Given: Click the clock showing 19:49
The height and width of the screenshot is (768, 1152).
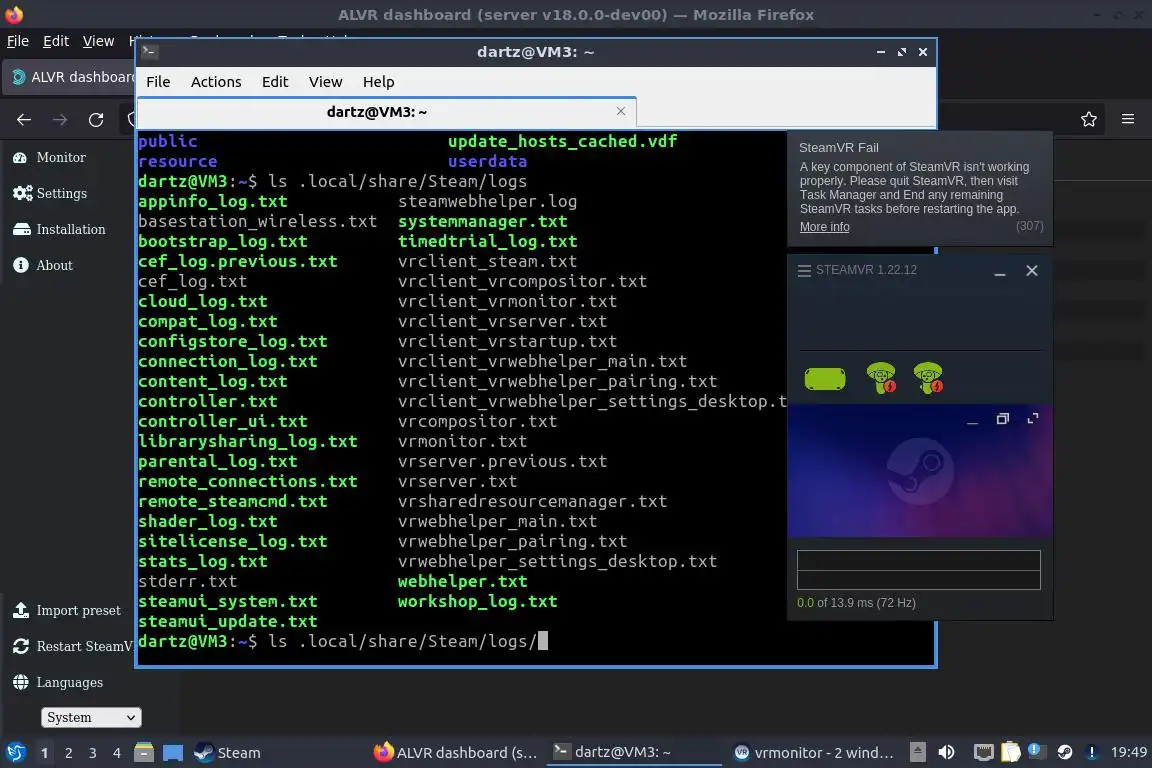Looking at the screenshot, I should click(x=1128, y=752).
